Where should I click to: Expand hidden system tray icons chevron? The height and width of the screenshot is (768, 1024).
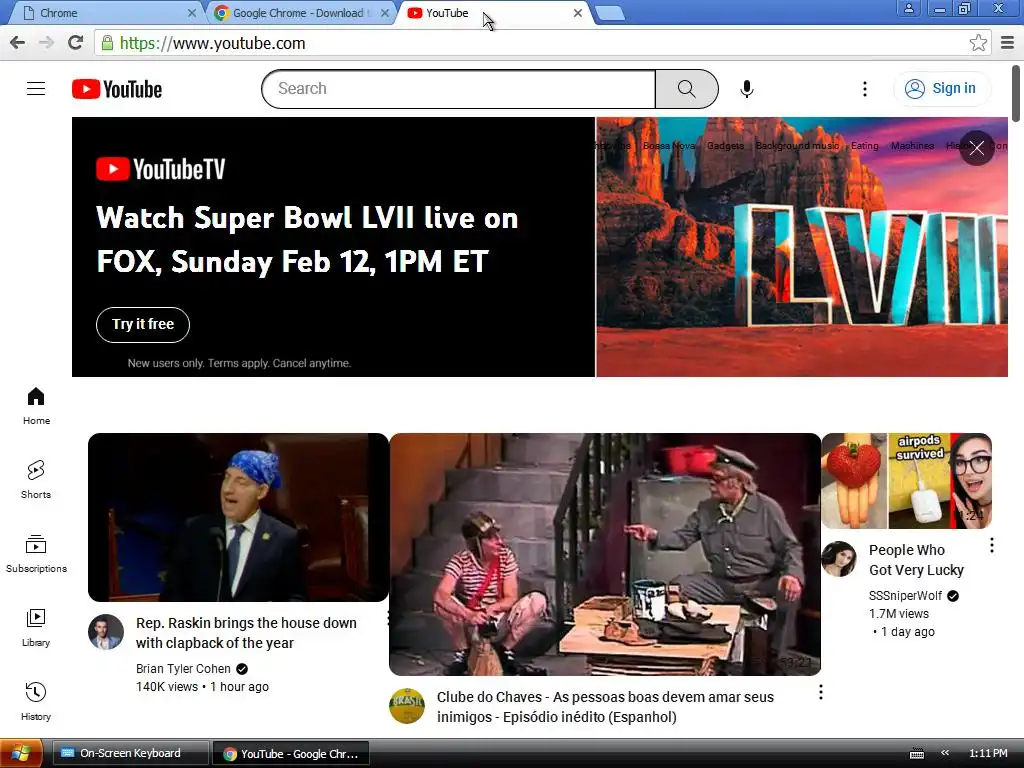944,753
